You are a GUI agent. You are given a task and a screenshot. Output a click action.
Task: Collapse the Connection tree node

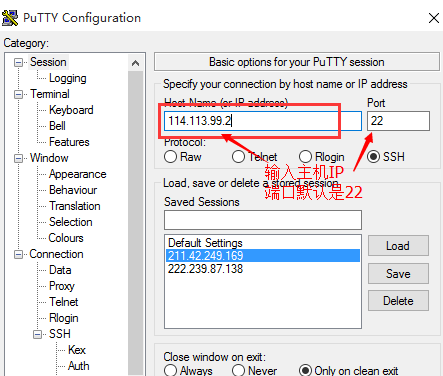click(x=19, y=255)
